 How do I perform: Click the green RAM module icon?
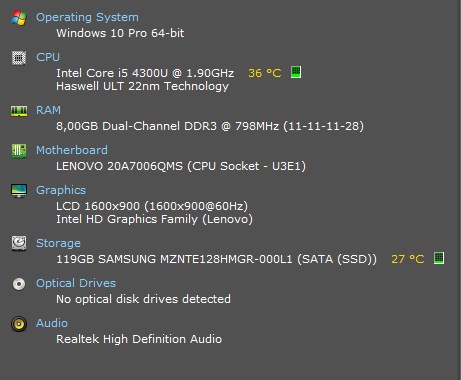point(19,111)
